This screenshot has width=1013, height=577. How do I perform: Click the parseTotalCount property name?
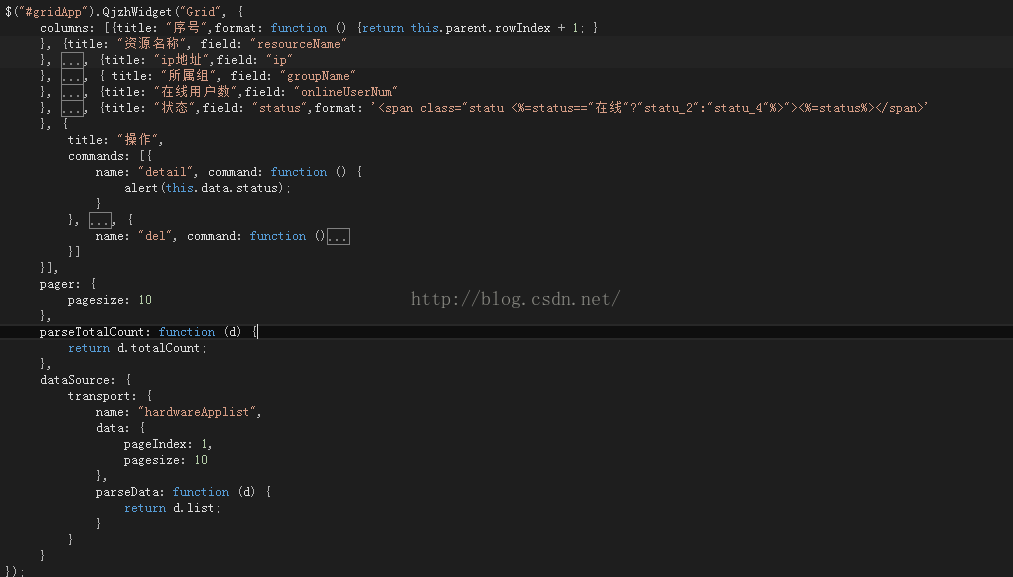pyautogui.click(x=94, y=332)
